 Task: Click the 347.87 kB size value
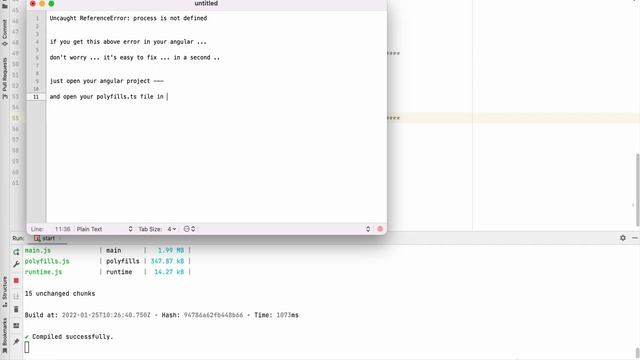(x=167, y=261)
